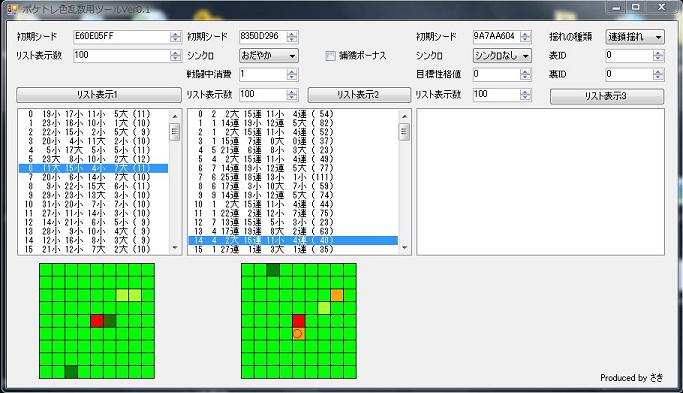Viewport: 683px width, 393px height.
Task: Click the first list's scroll down arrow
Action: [175, 248]
